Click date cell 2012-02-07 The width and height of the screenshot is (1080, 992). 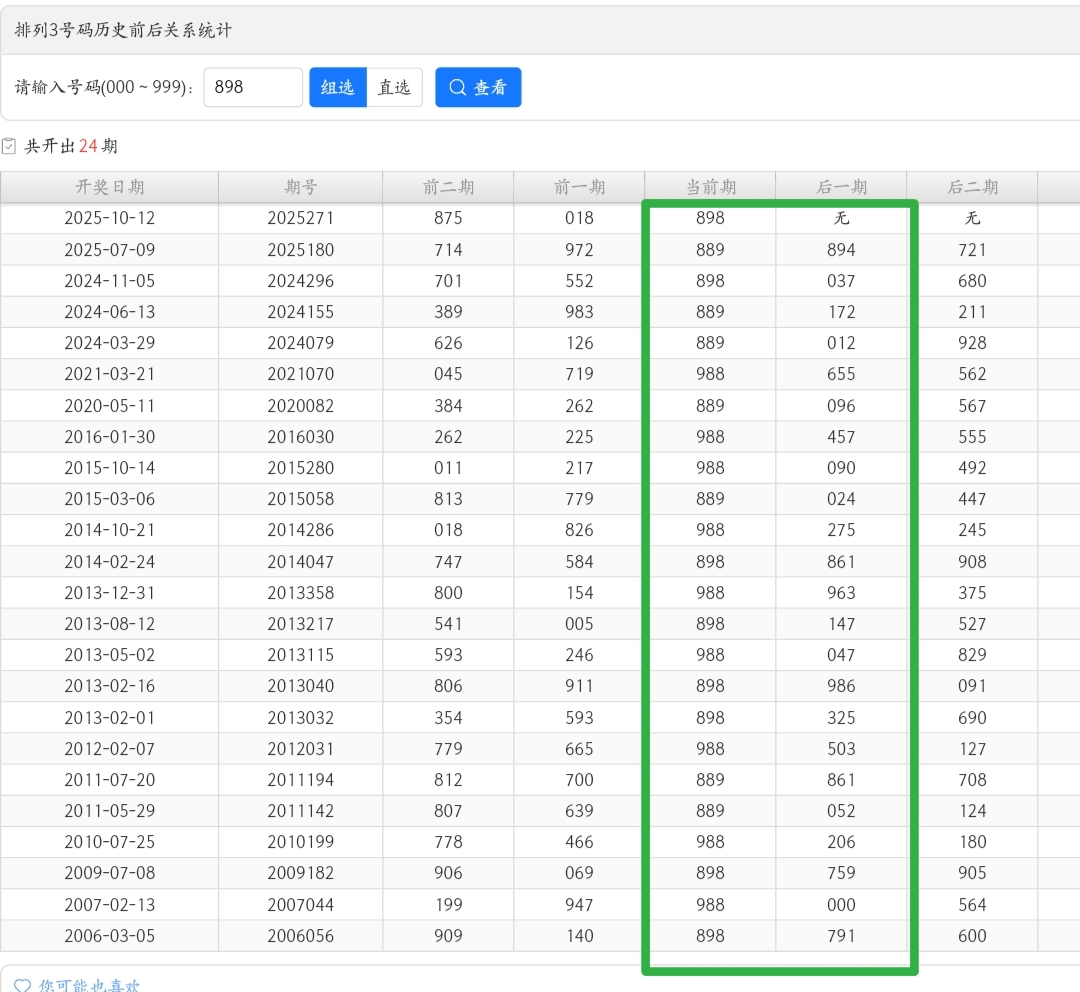110,749
